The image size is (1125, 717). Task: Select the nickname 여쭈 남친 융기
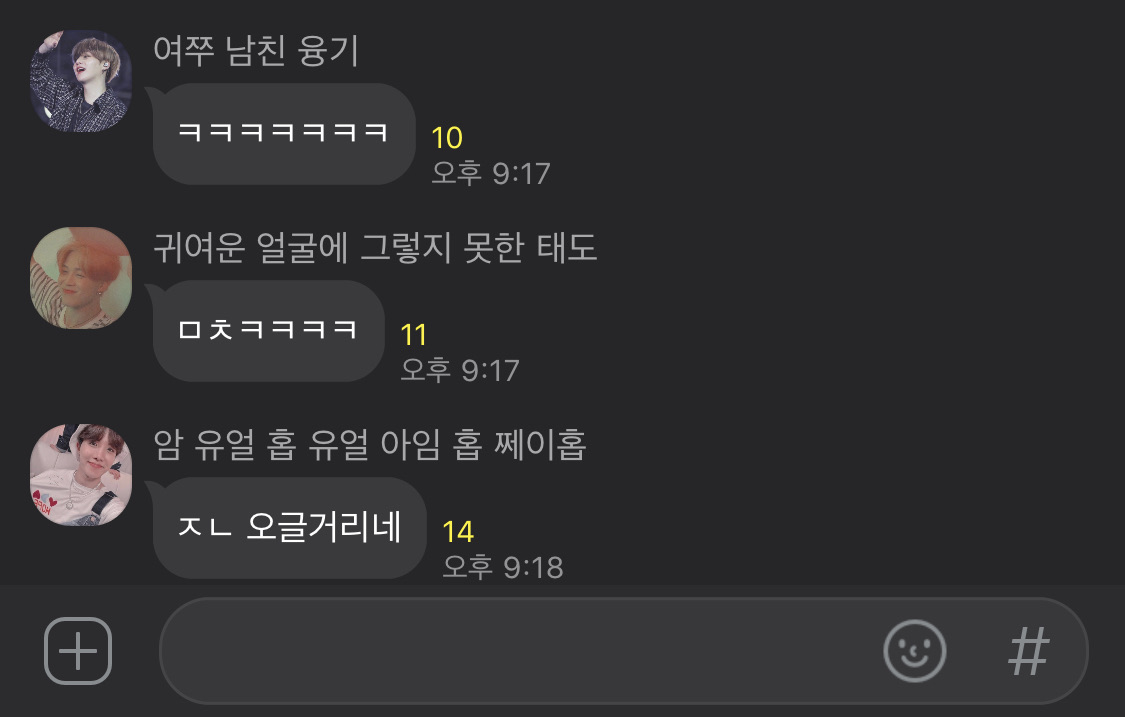coord(256,50)
